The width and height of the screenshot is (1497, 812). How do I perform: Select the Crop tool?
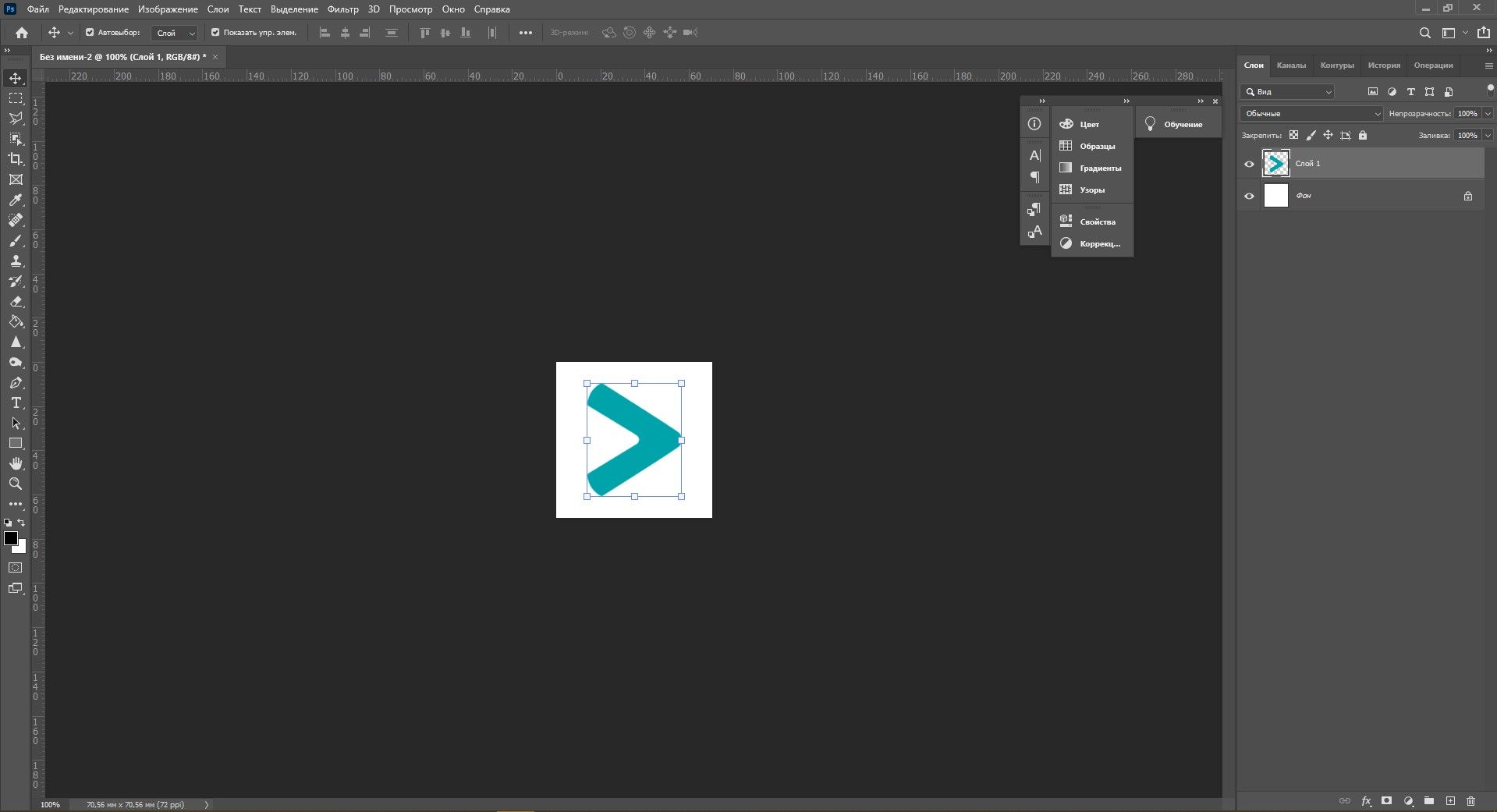pyautogui.click(x=16, y=158)
